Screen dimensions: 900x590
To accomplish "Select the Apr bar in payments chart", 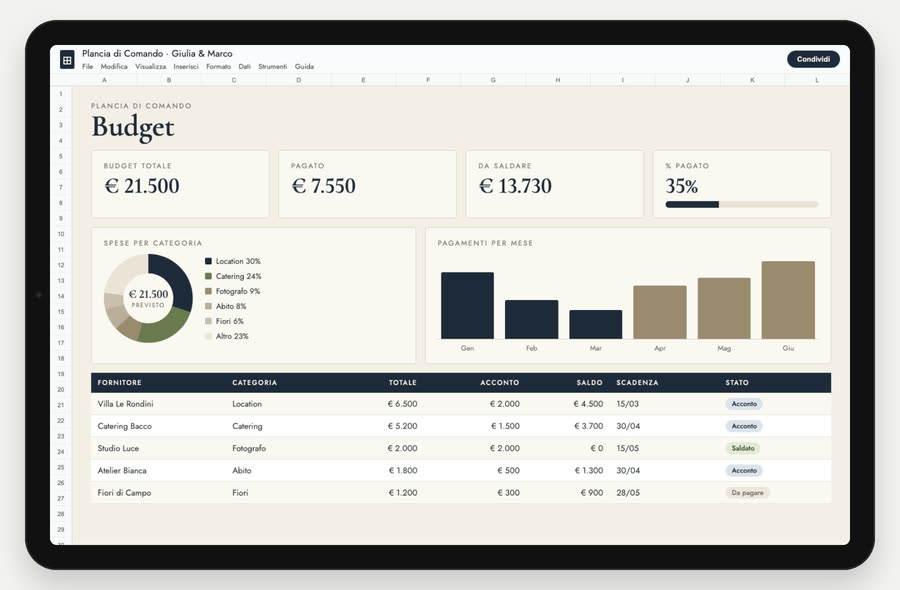I will [x=660, y=312].
